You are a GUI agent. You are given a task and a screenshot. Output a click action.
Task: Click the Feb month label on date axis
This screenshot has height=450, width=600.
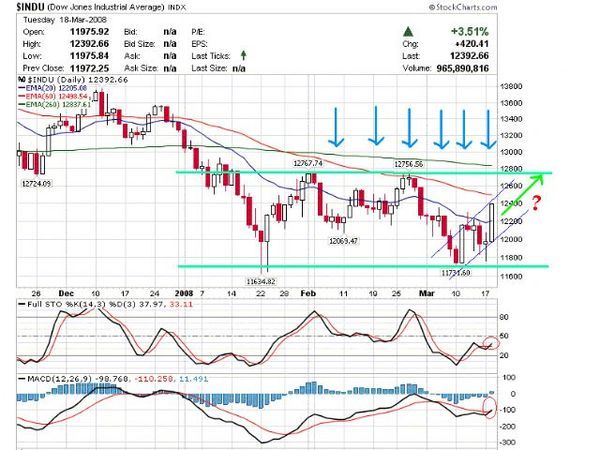(308, 293)
